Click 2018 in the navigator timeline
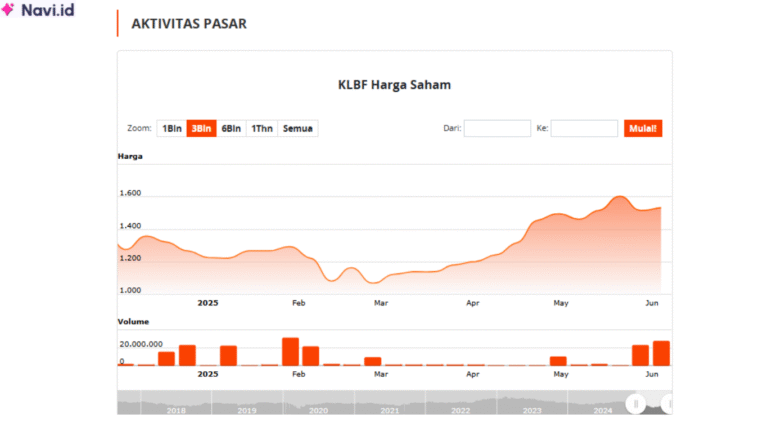This screenshot has height=432, width=768. click(x=176, y=410)
